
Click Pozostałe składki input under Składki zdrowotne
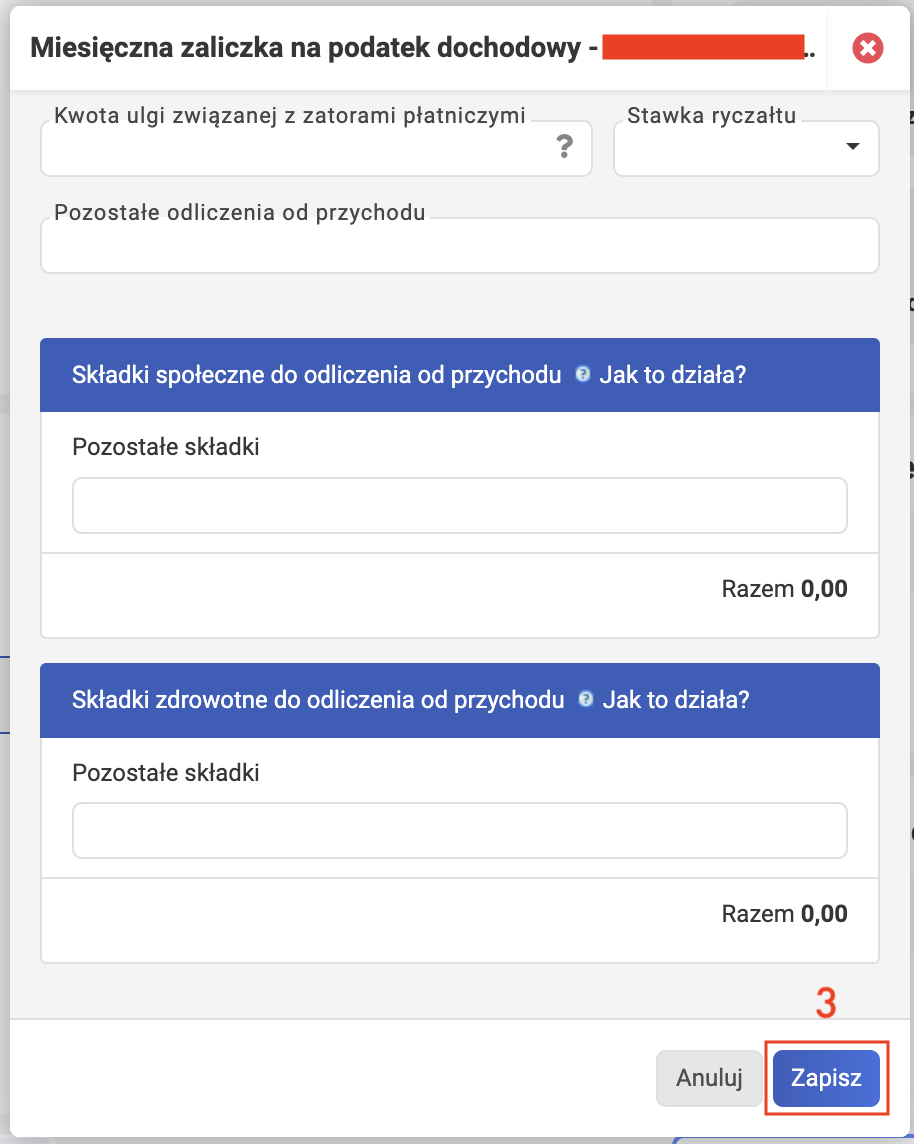click(x=460, y=831)
